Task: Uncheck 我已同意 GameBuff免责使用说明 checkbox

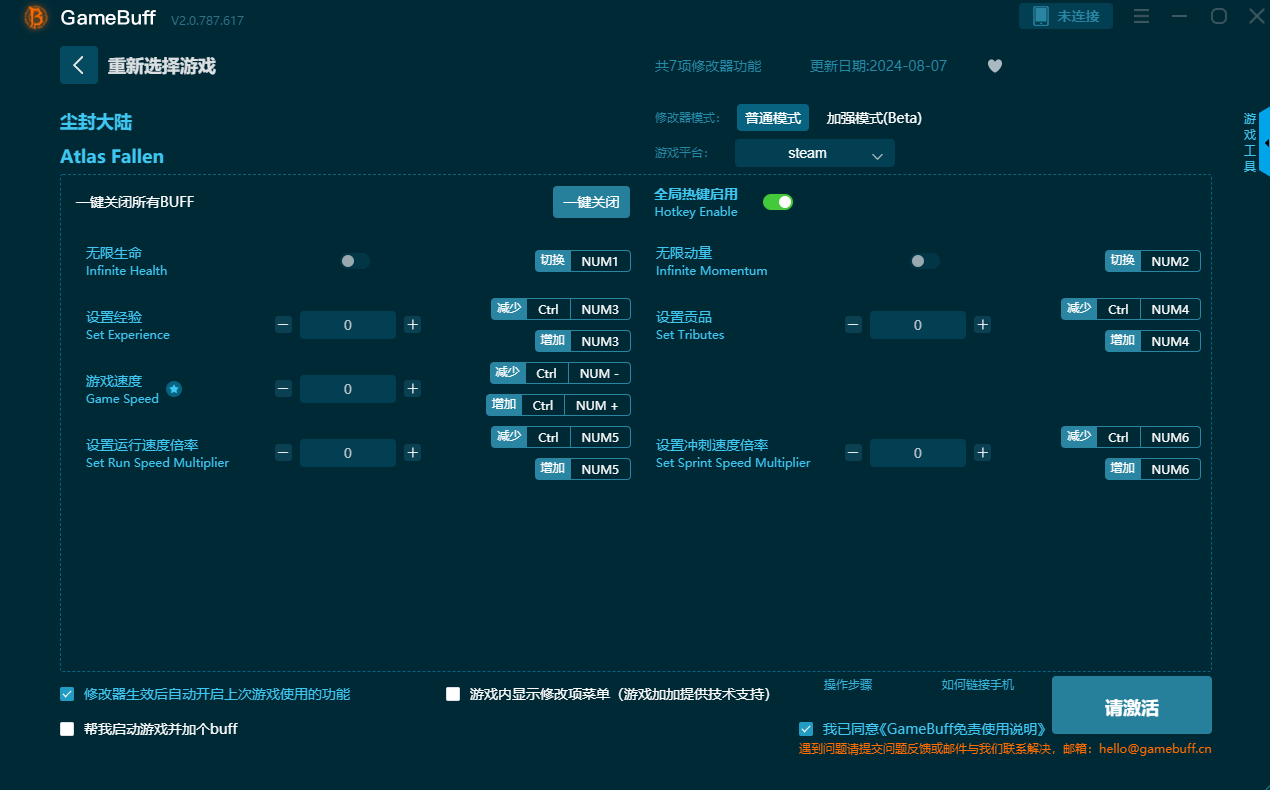Action: (x=806, y=729)
